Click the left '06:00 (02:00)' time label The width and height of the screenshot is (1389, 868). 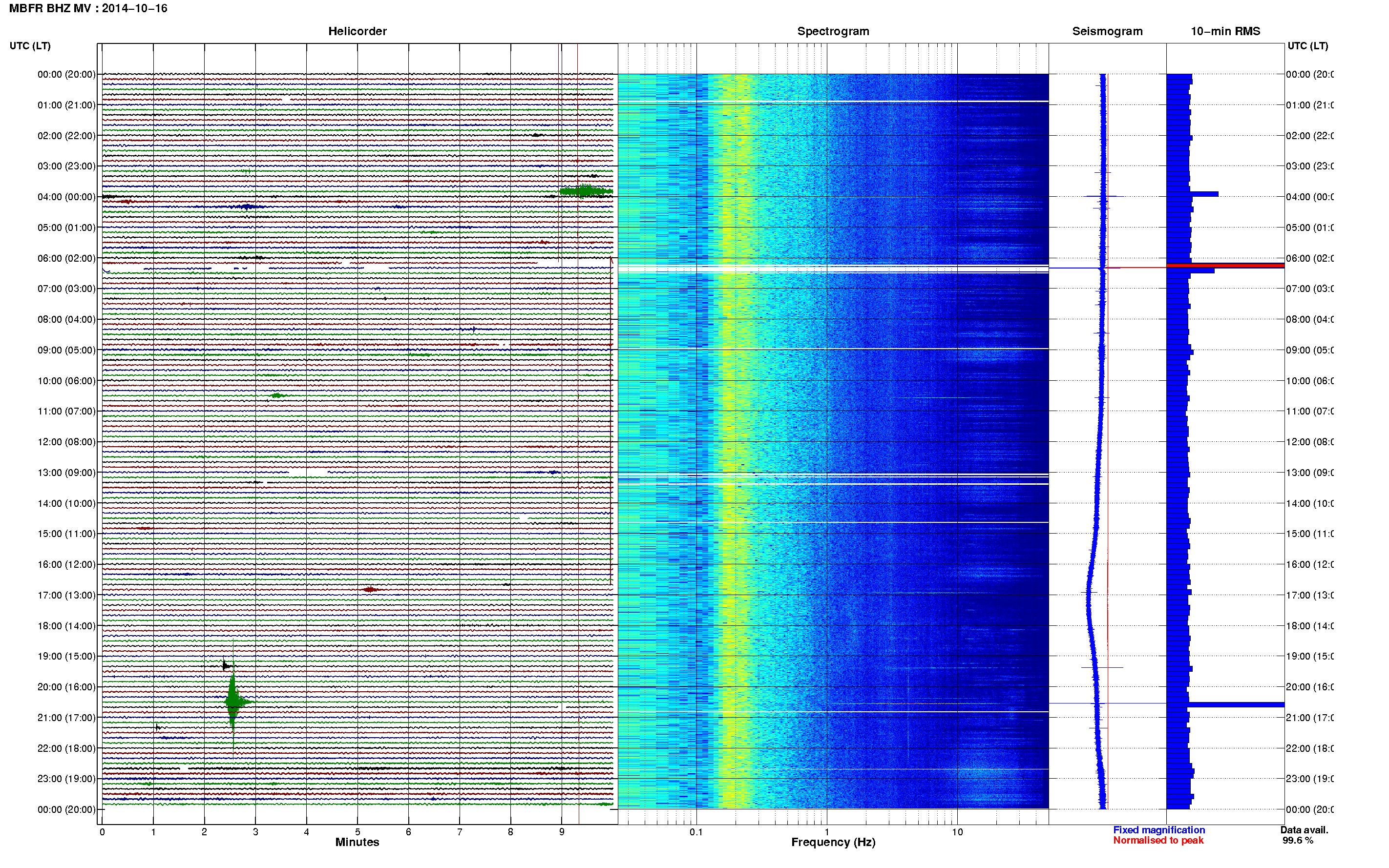(x=66, y=258)
